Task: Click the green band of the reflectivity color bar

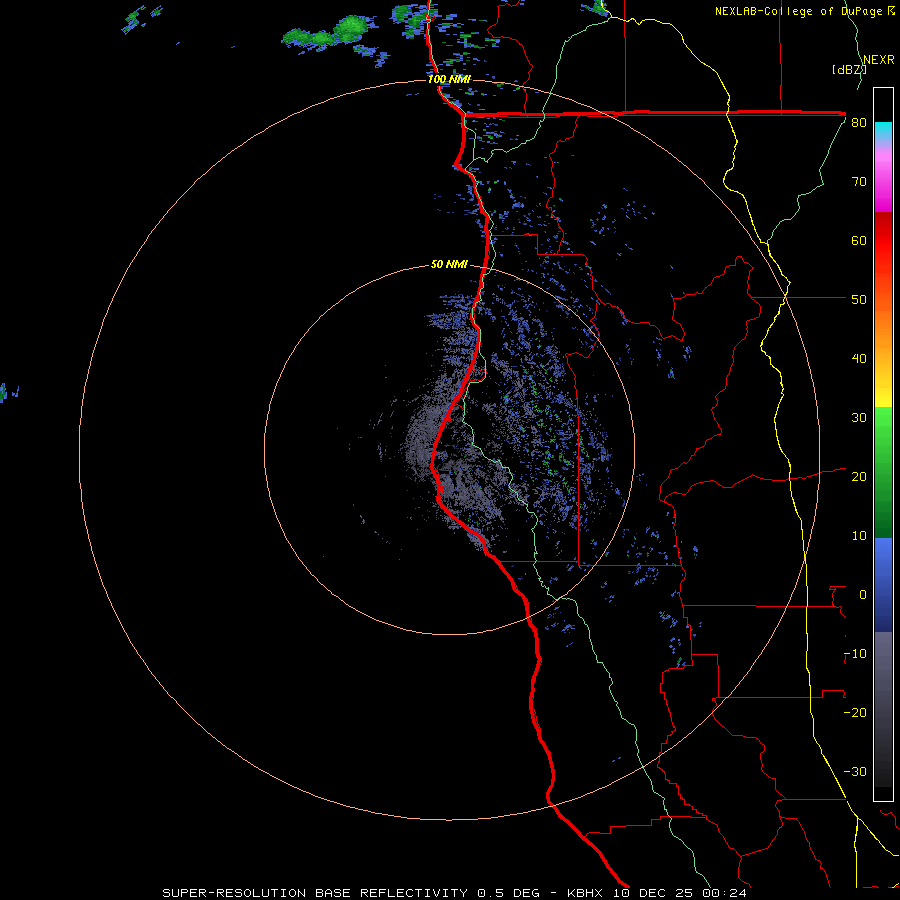Action: [883, 472]
